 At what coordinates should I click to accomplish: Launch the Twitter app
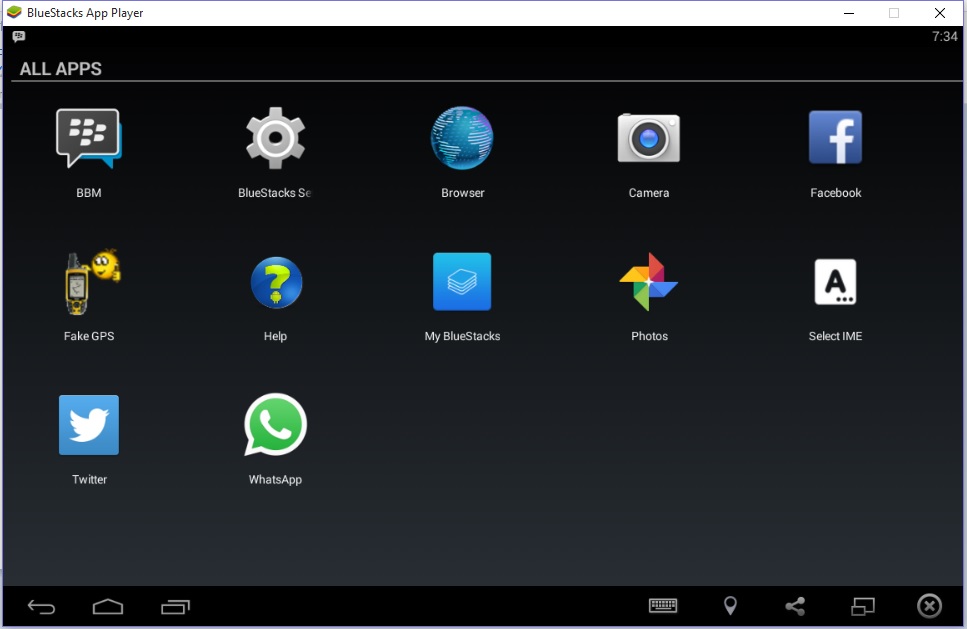[x=89, y=425]
